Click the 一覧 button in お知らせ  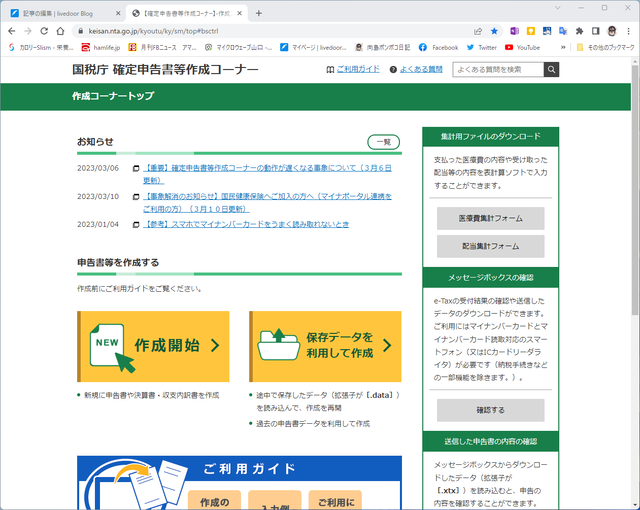(x=384, y=142)
